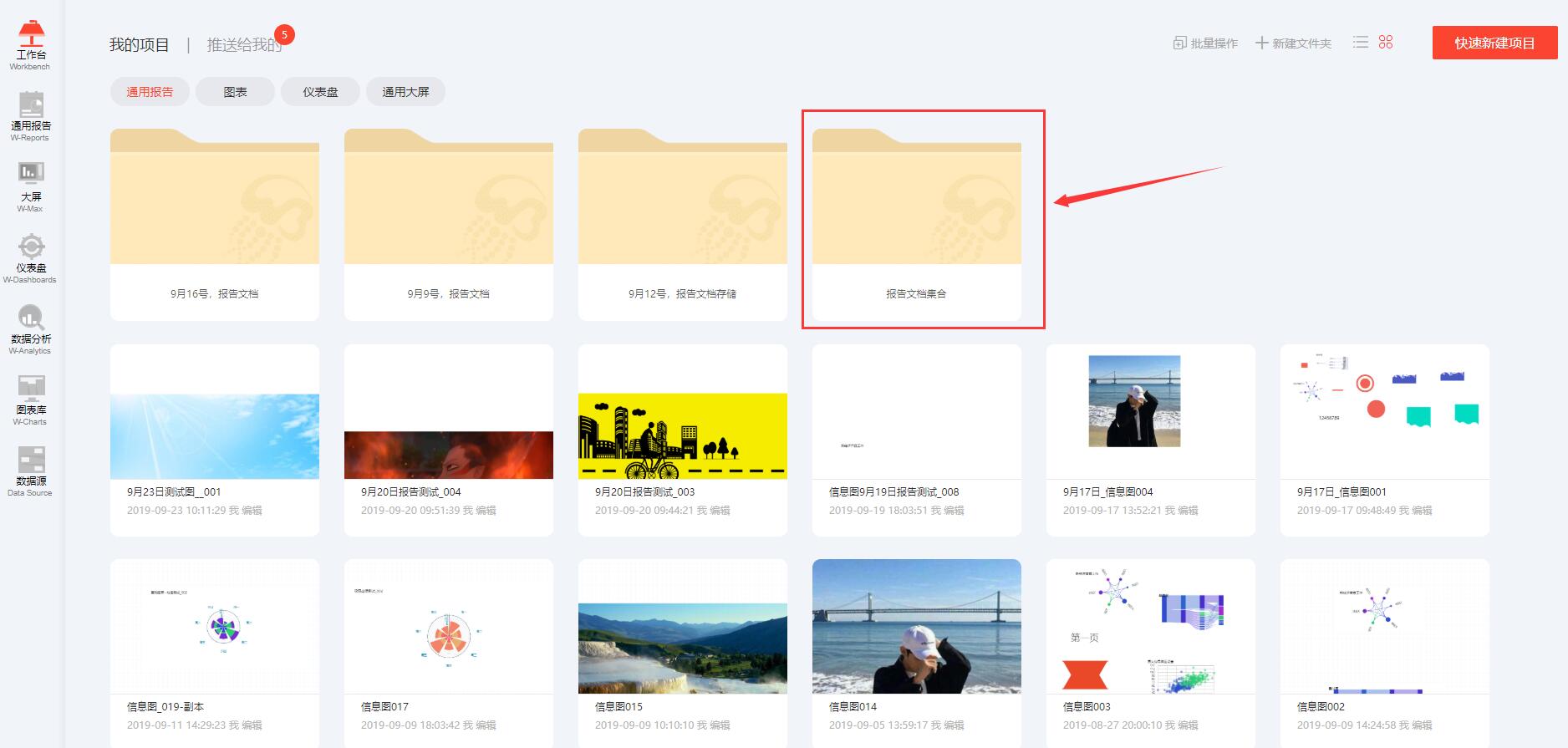Create a new folder with 新建文件夹

pyautogui.click(x=1293, y=43)
